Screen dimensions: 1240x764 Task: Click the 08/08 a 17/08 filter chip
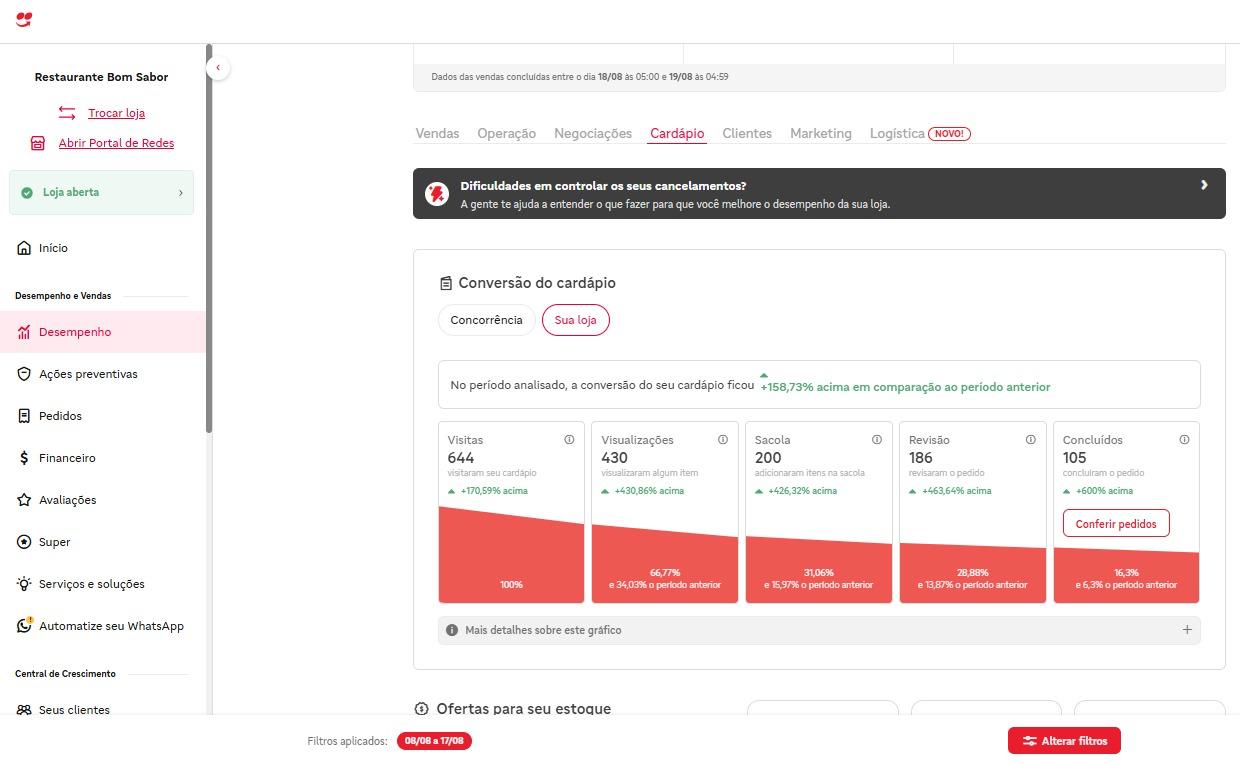pyautogui.click(x=435, y=741)
